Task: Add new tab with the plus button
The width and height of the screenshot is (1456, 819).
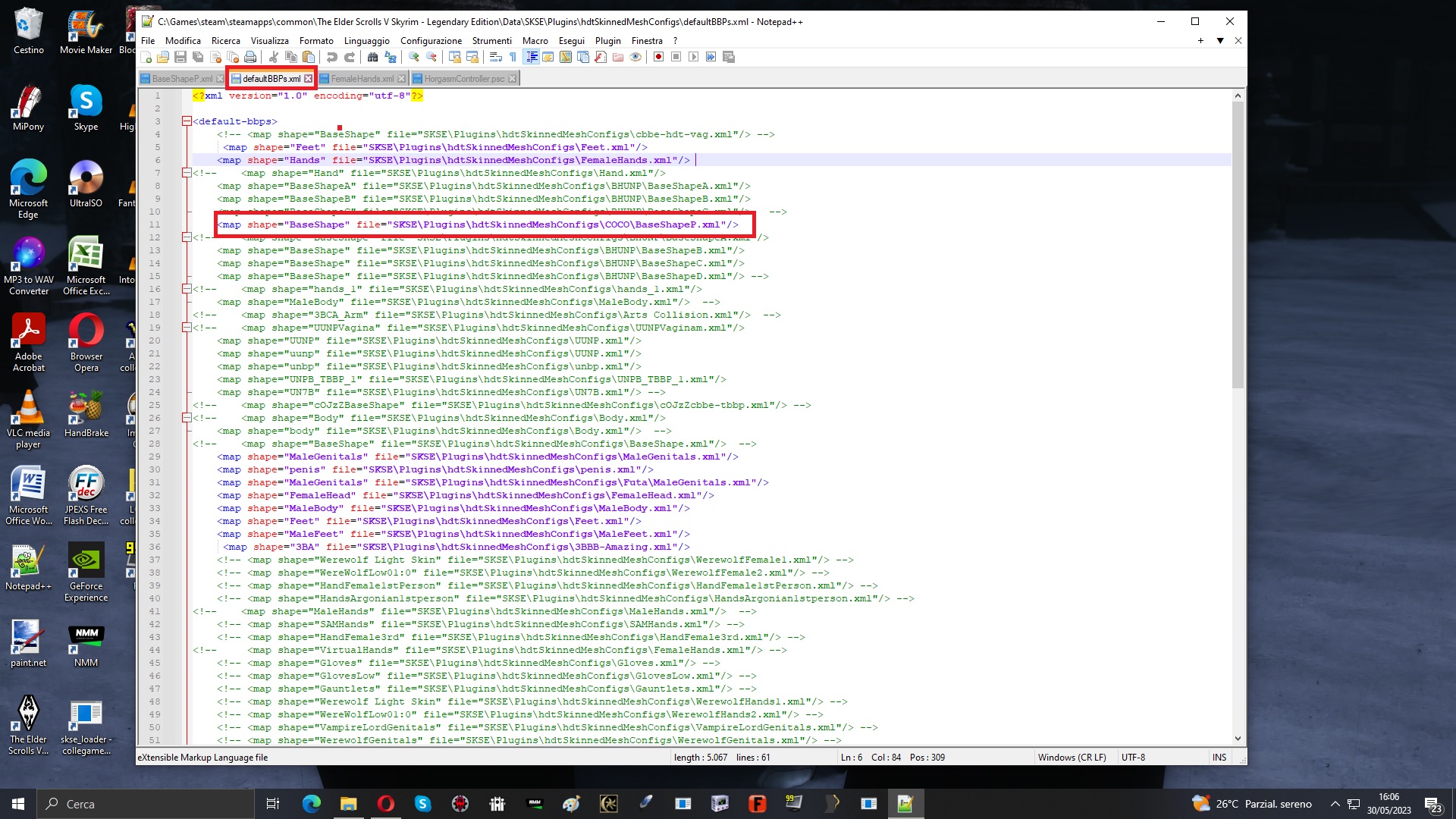Action: [1200, 41]
